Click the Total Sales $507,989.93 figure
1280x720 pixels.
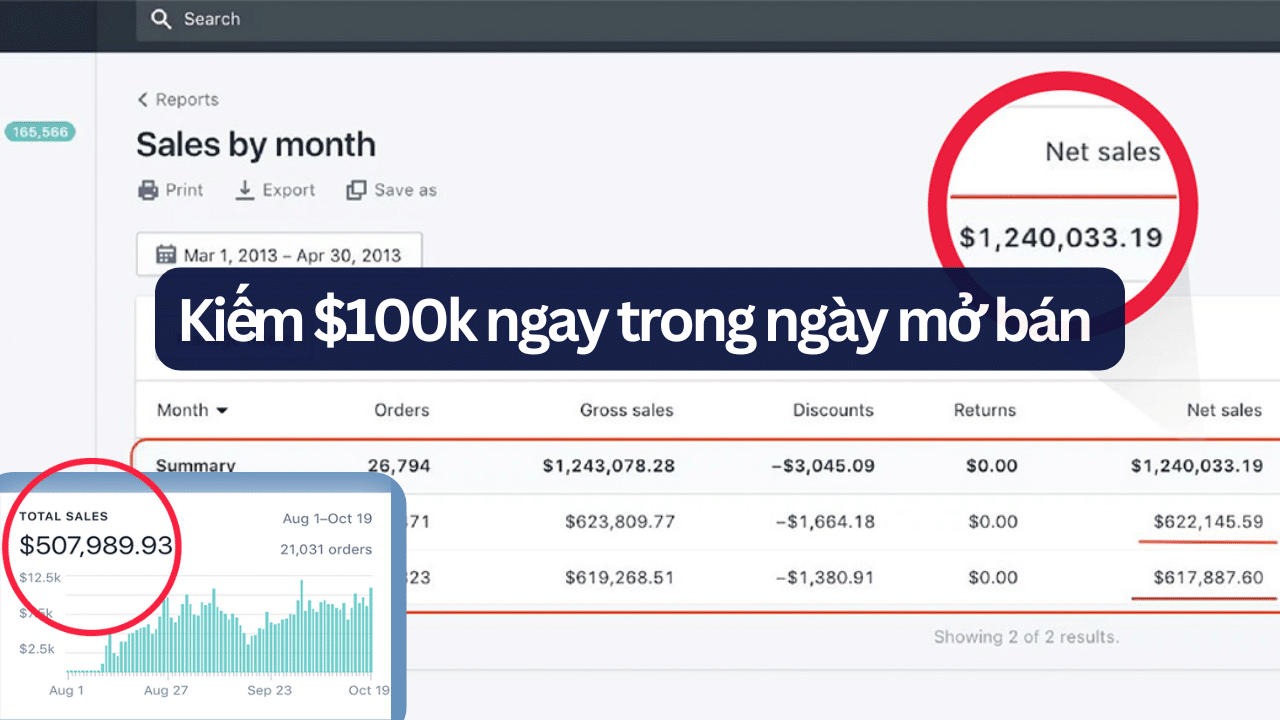pos(96,546)
